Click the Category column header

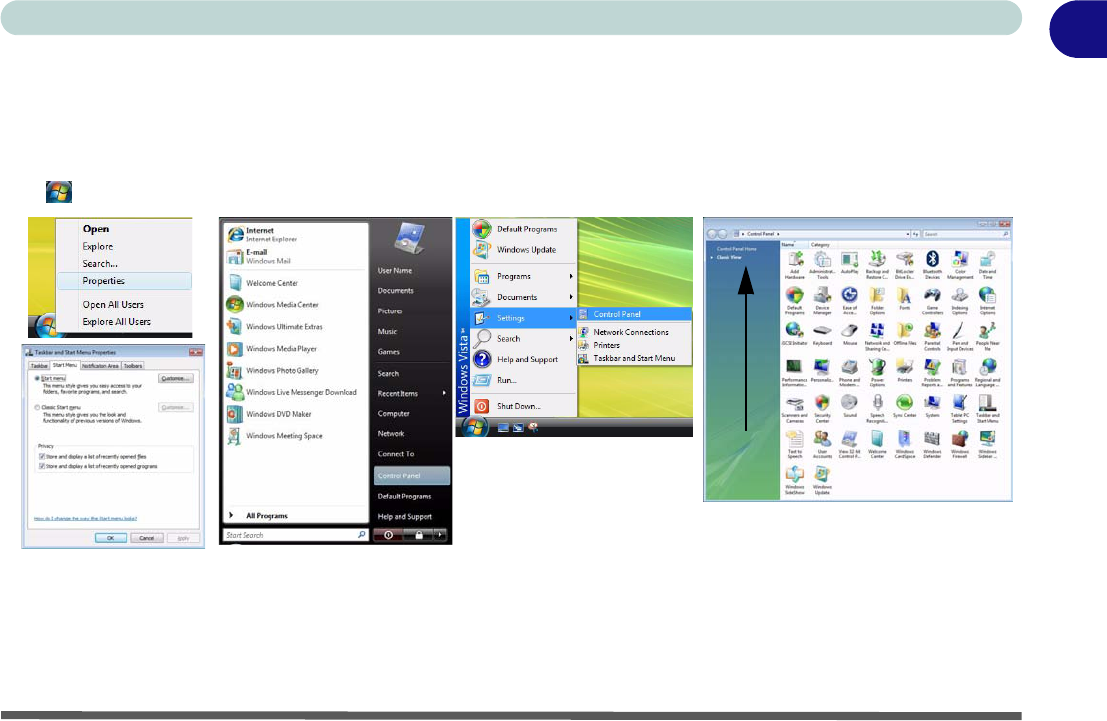tap(820, 244)
